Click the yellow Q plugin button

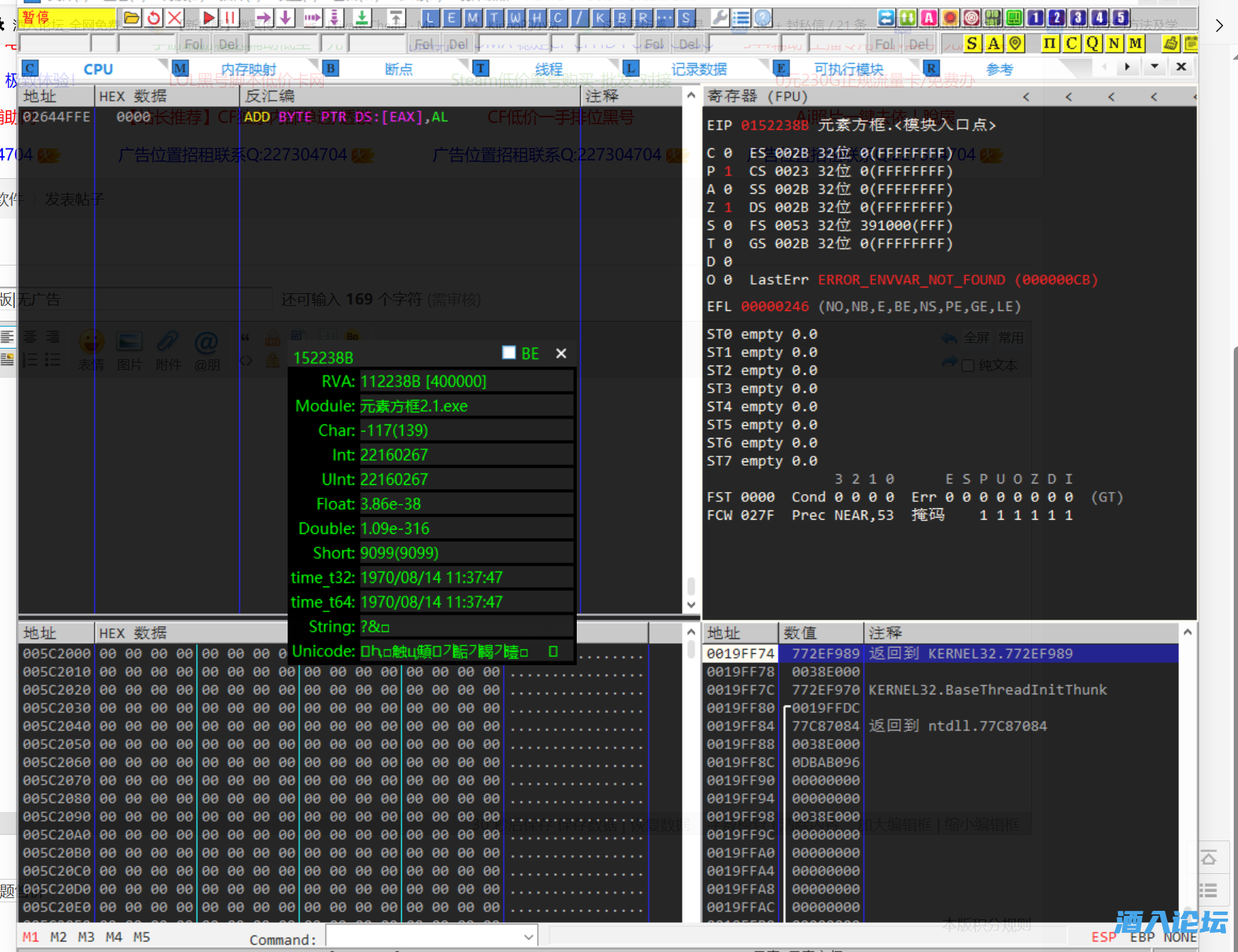(x=1092, y=43)
